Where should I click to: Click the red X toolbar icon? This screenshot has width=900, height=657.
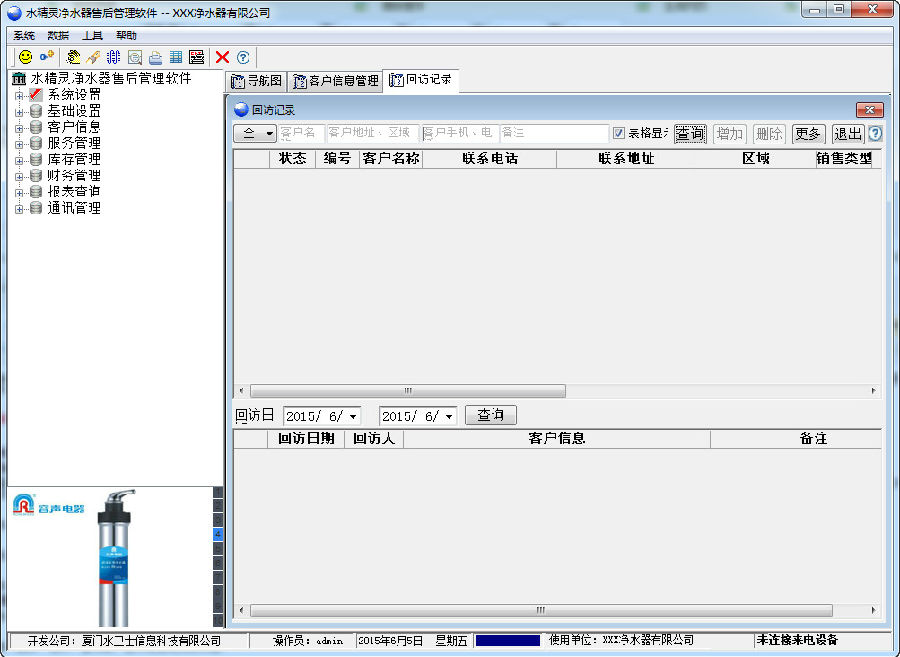pos(222,57)
